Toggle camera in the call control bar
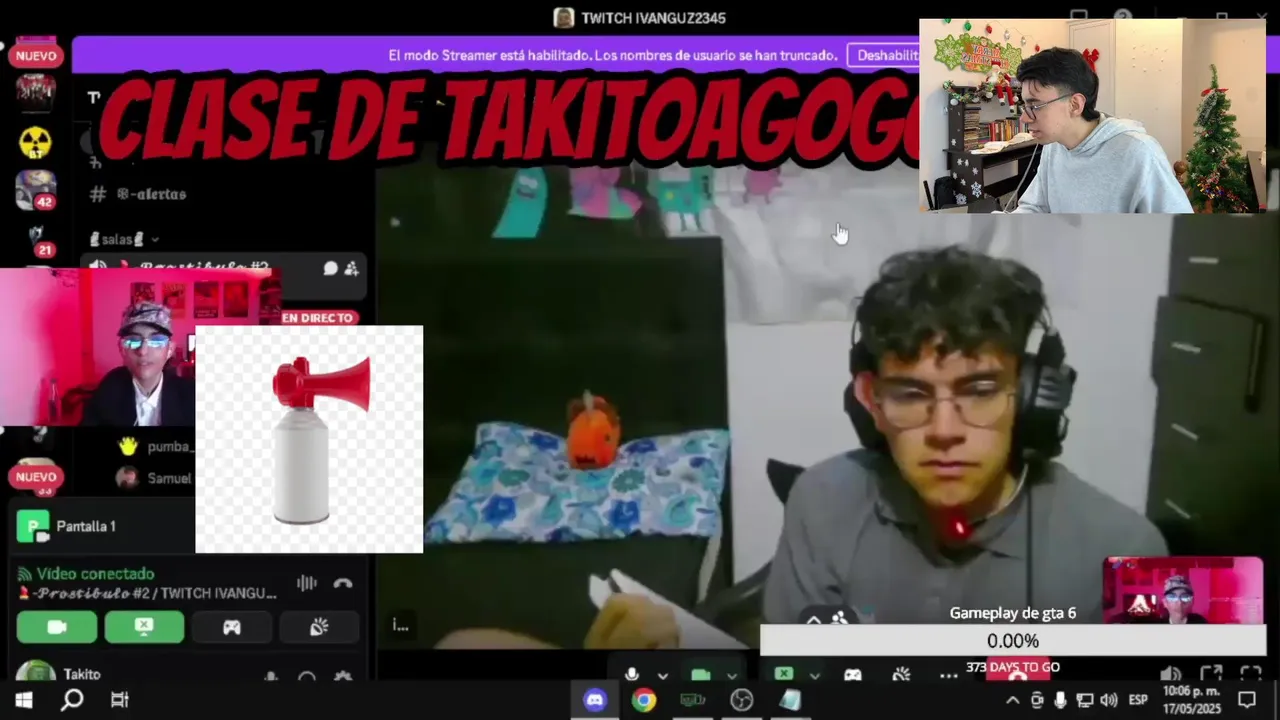The width and height of the screenshot is (1280, 720). point(701,675)
